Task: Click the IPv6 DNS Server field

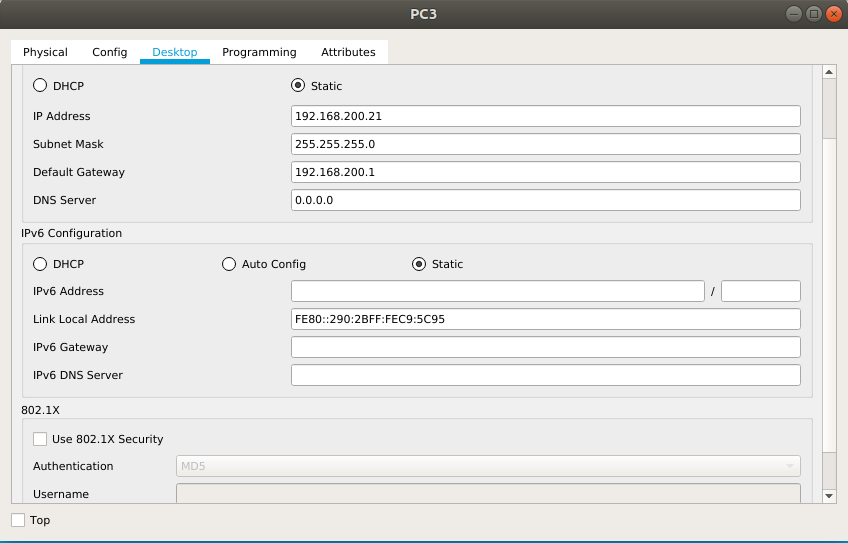Action: point(546,375)
